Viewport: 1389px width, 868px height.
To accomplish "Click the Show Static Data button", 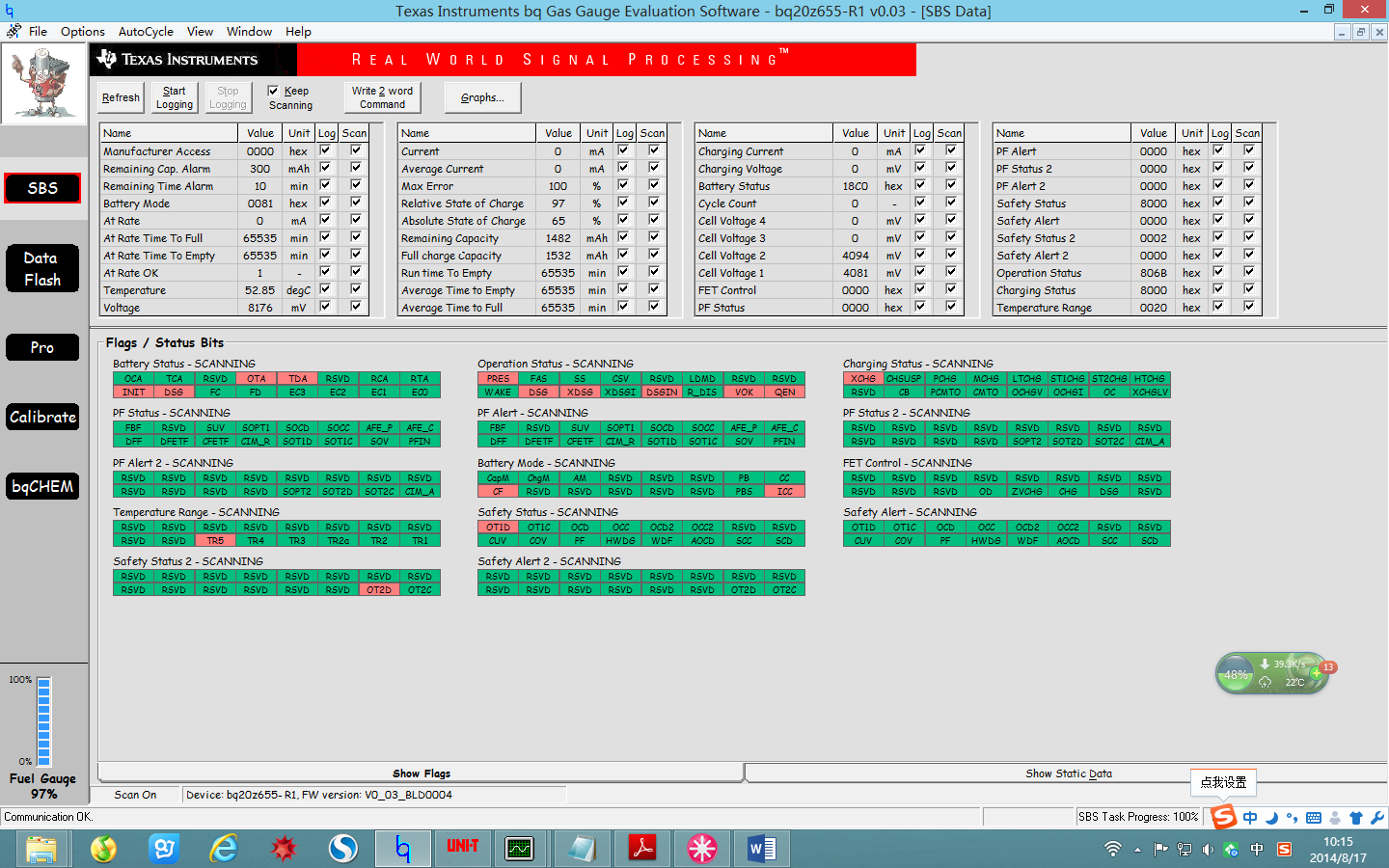I will pyautogui.click(x=1067, y=773).
